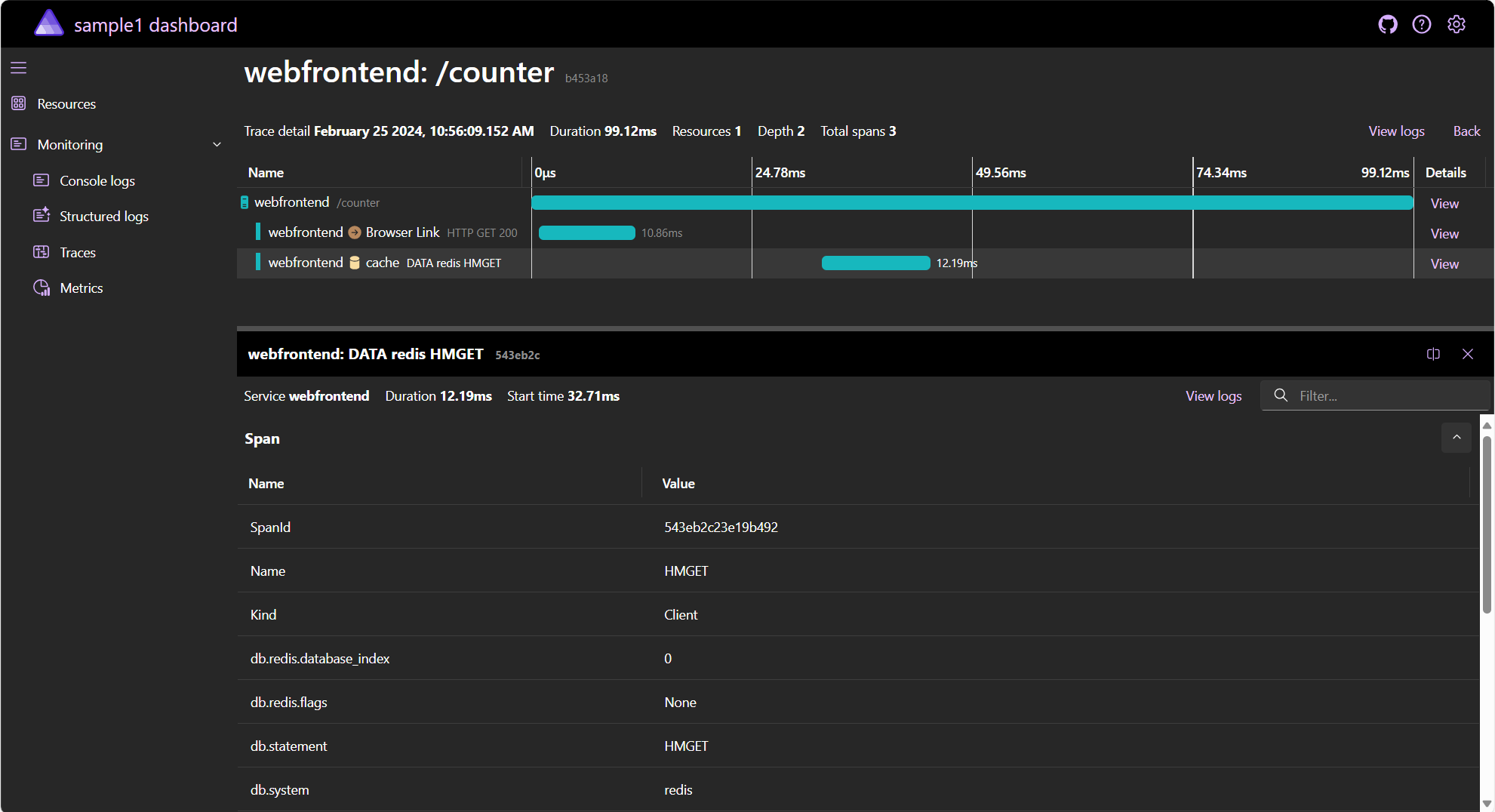Click the cache HMGET span duration bar
This screenshot has width=1495, height=812.
[875, 263]
